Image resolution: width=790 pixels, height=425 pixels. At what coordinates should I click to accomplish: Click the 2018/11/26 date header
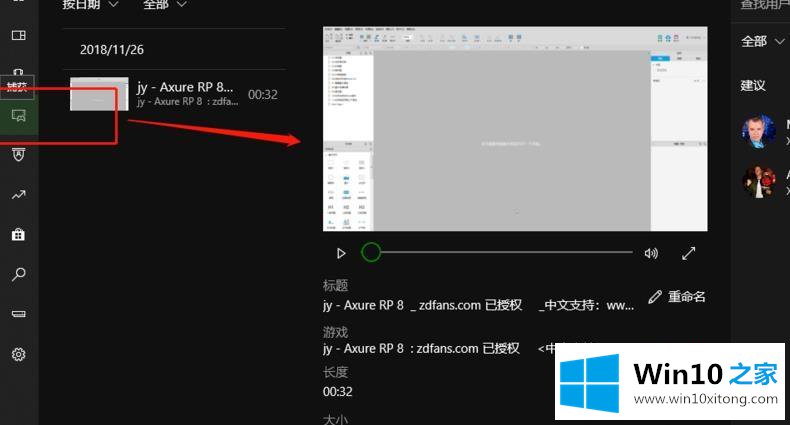pyautogui.click(x=112, y=50)
